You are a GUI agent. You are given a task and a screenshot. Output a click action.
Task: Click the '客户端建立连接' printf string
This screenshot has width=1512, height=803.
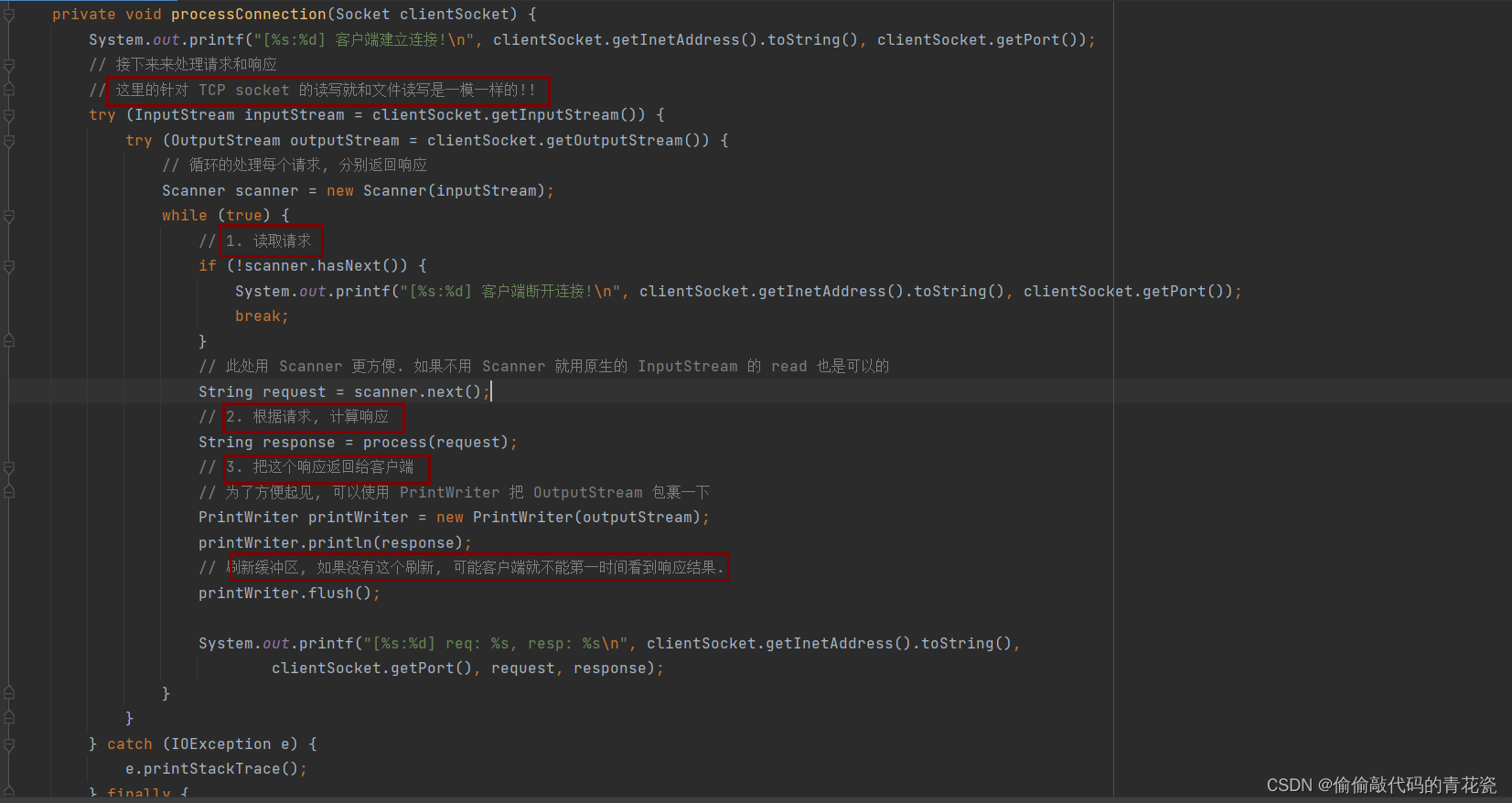[364, 40]
